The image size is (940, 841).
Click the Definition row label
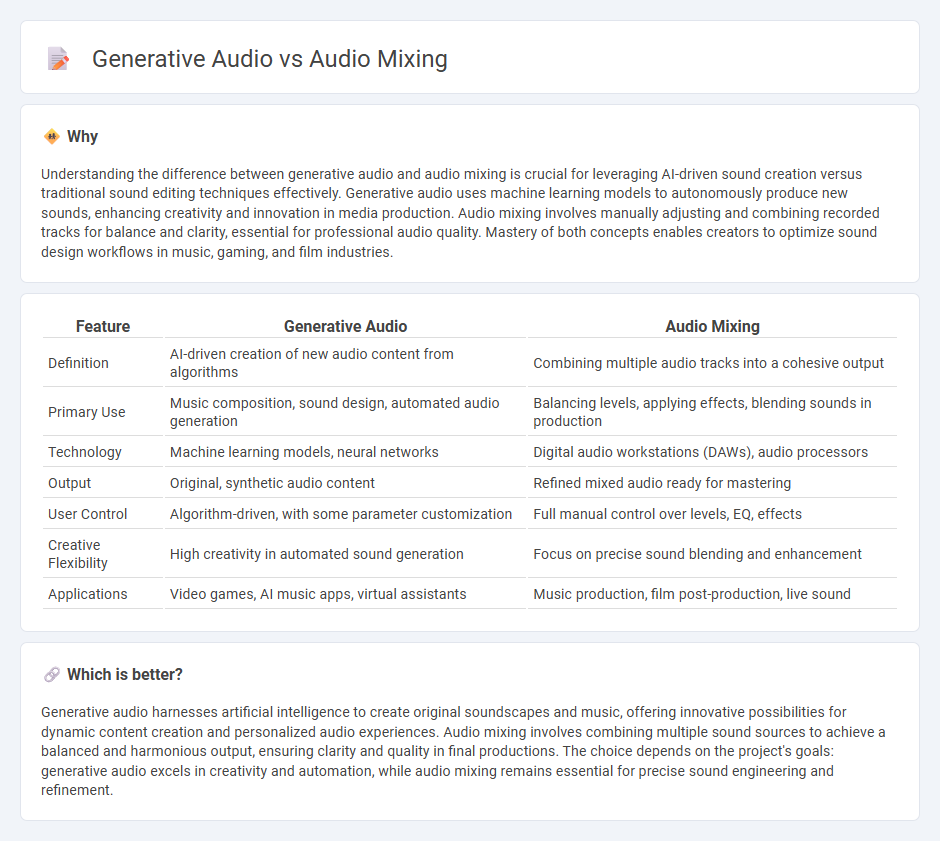tap(78, 363)
